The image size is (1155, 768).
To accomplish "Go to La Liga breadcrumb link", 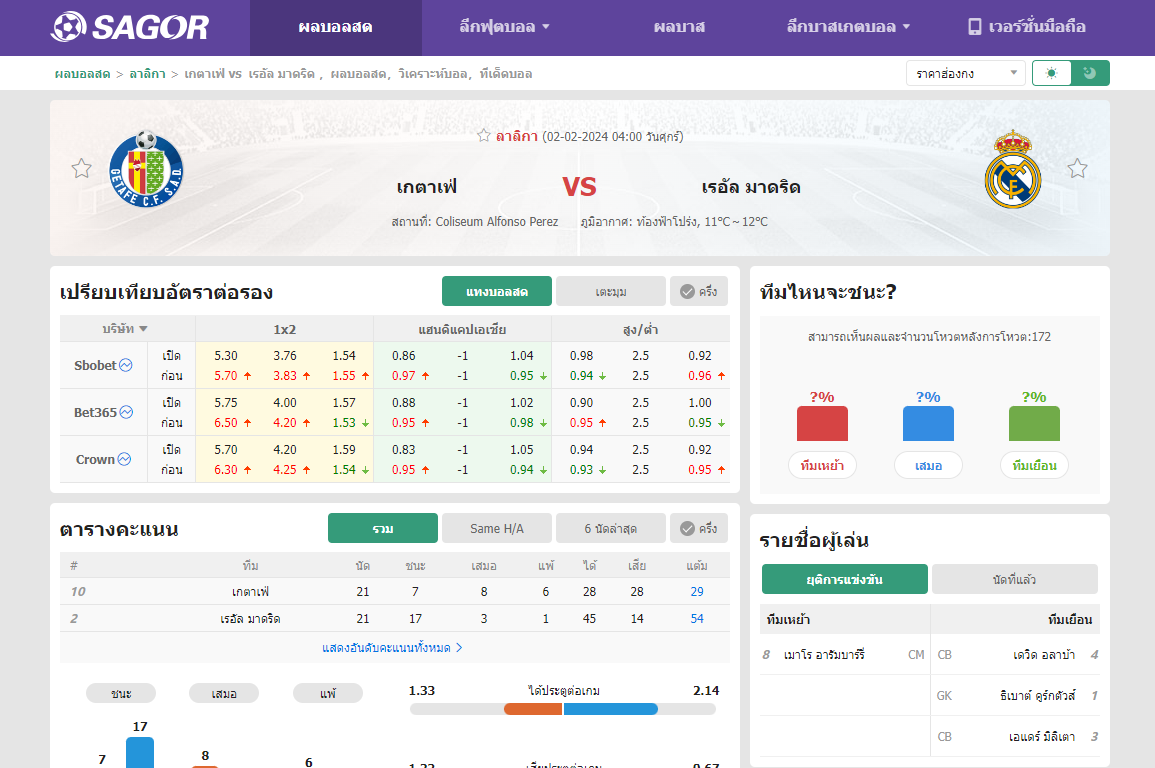I will pyautogui.click(x=147, y=74).
